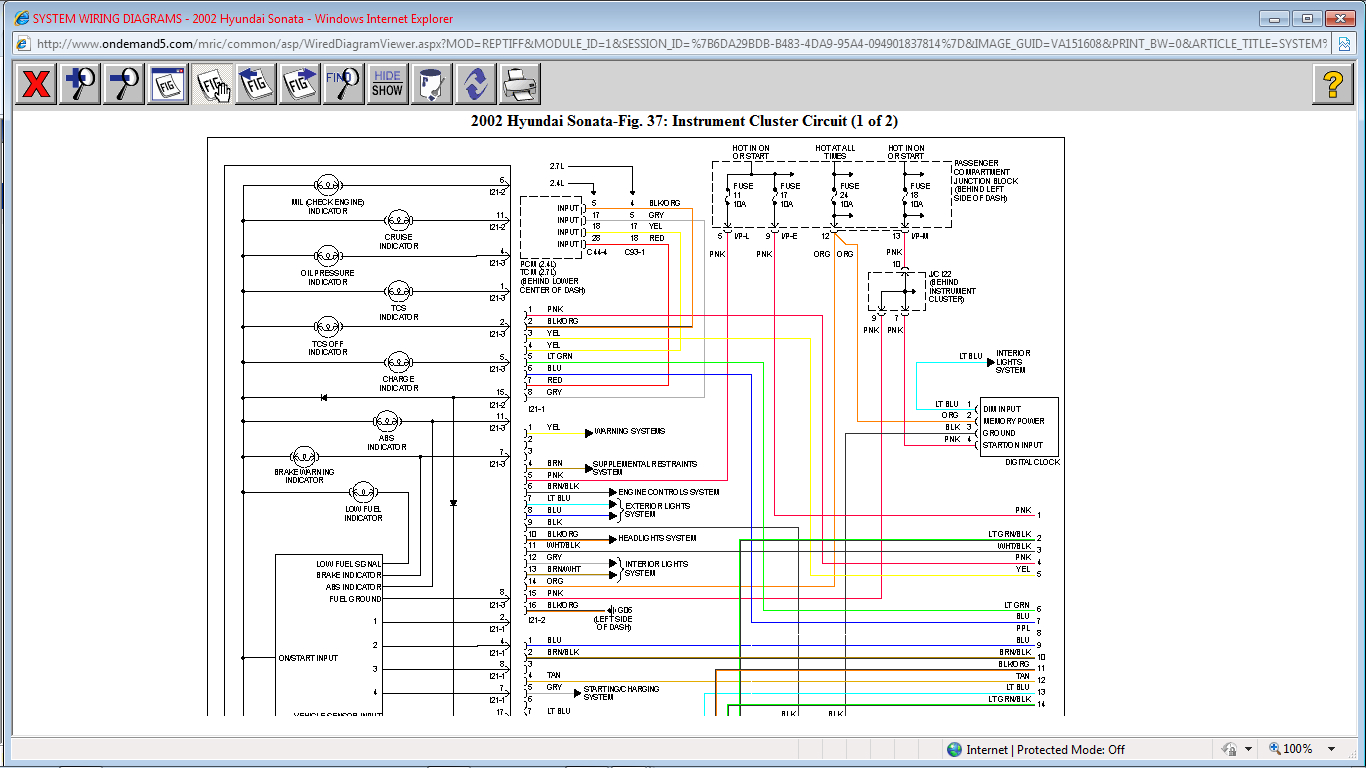Open the Find search tool
The height and width of the screenshot is (768, 1366).
click(343, 84)
